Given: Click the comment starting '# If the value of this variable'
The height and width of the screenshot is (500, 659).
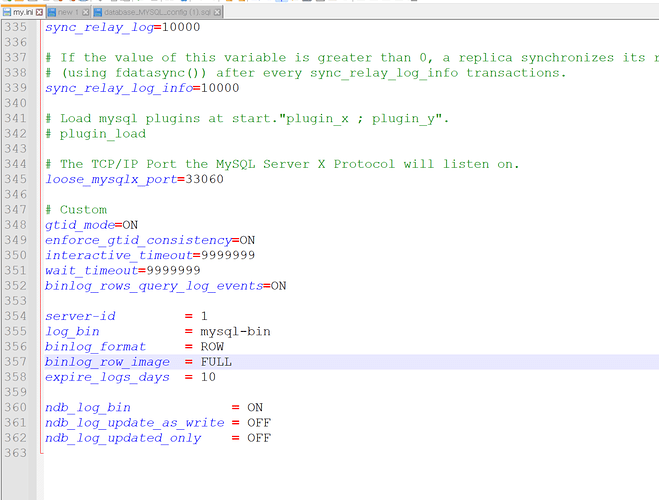Looking at the screenshot, I should coord(351,58).
